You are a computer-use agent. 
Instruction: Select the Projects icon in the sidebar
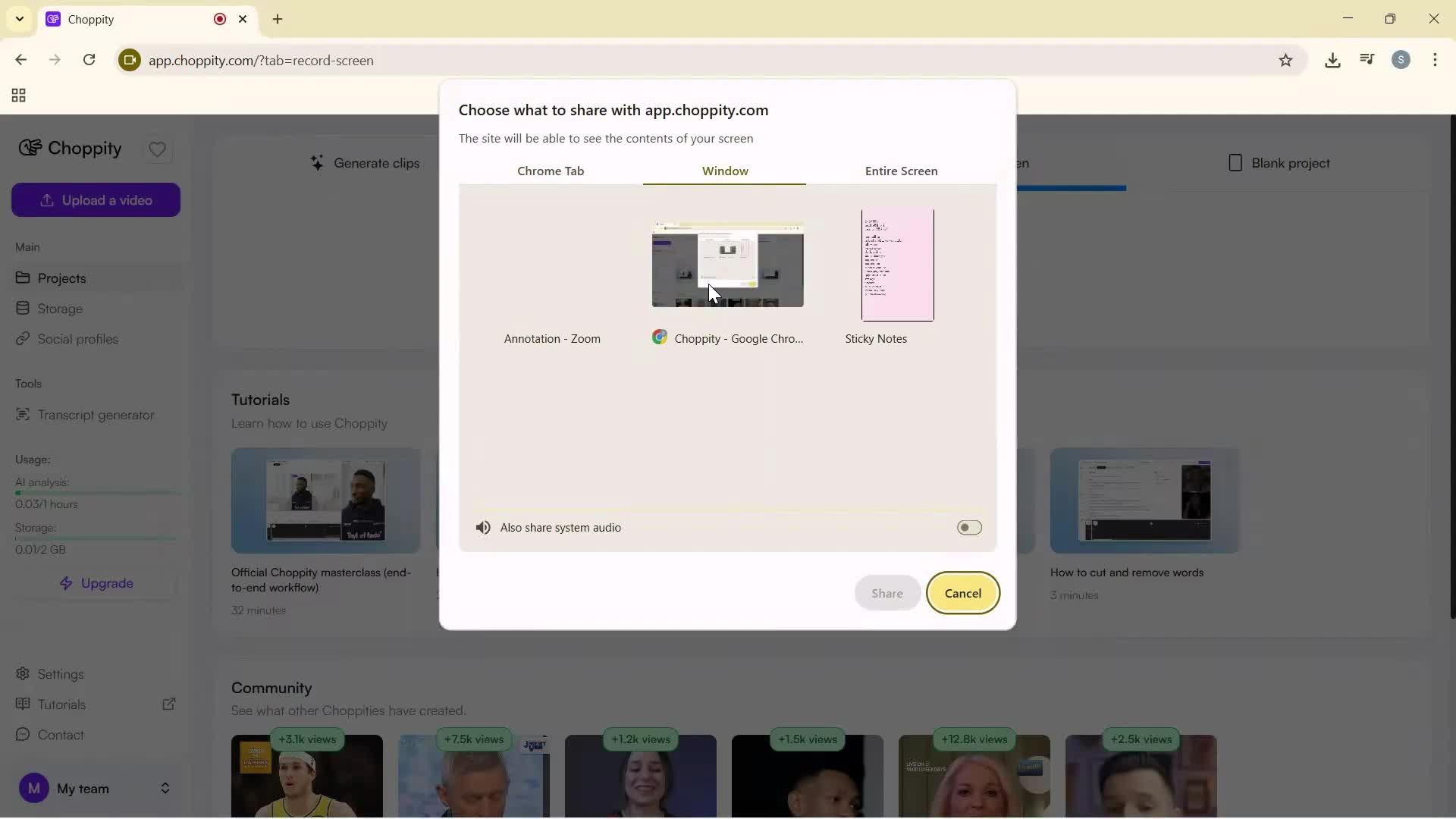point(24,278)
